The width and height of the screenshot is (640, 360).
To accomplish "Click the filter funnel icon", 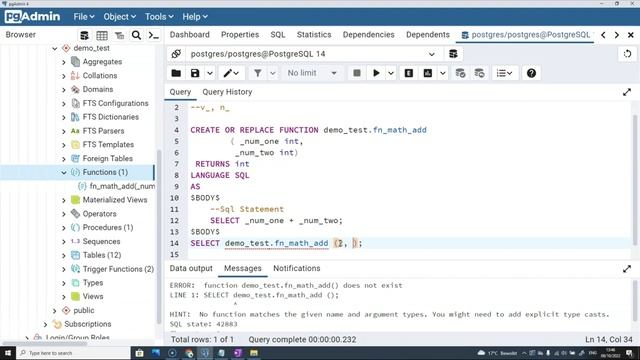I will point(258,73).
